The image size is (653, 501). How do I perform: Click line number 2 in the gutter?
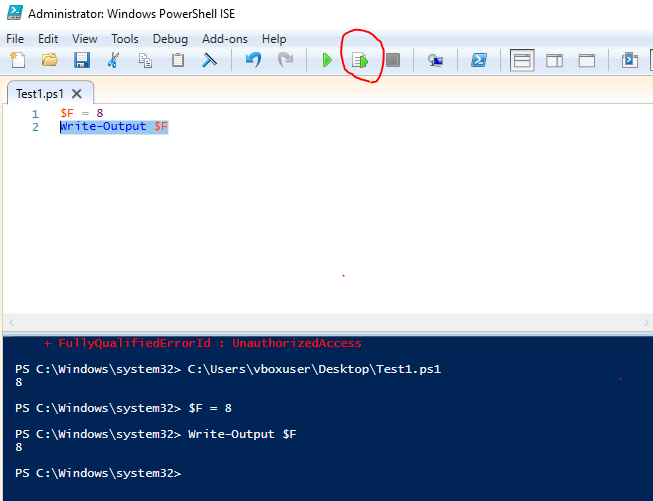coord(35,127)
